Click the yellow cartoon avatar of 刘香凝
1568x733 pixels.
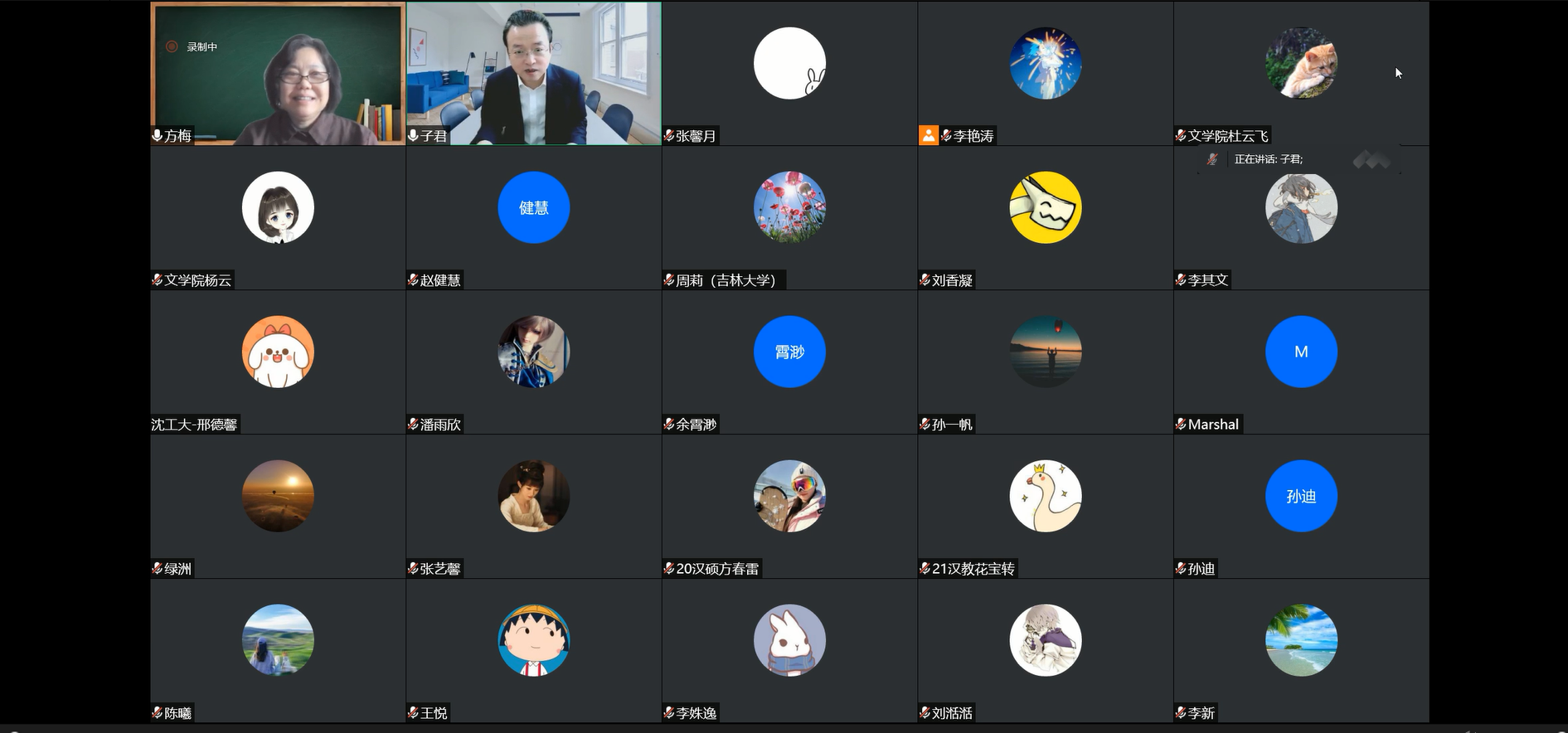pyautogui.click(x=1045, y=207)
